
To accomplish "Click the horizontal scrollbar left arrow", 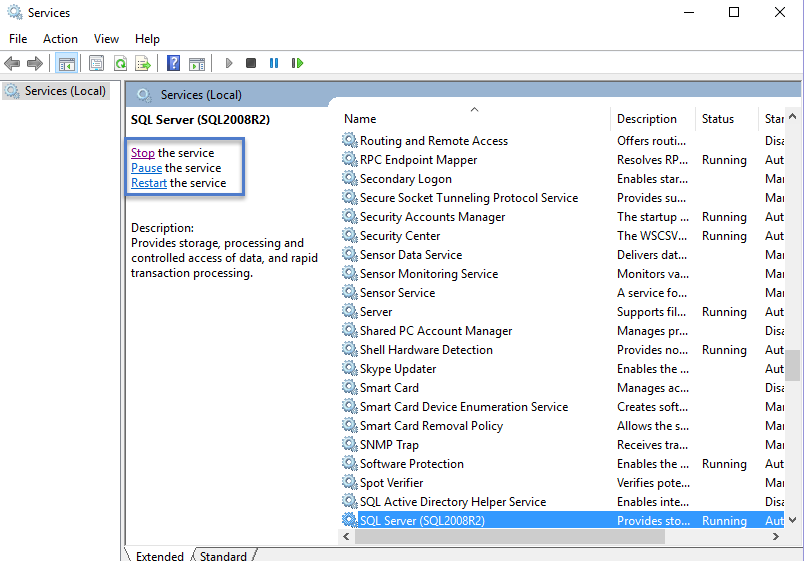I will click(346, 536).
